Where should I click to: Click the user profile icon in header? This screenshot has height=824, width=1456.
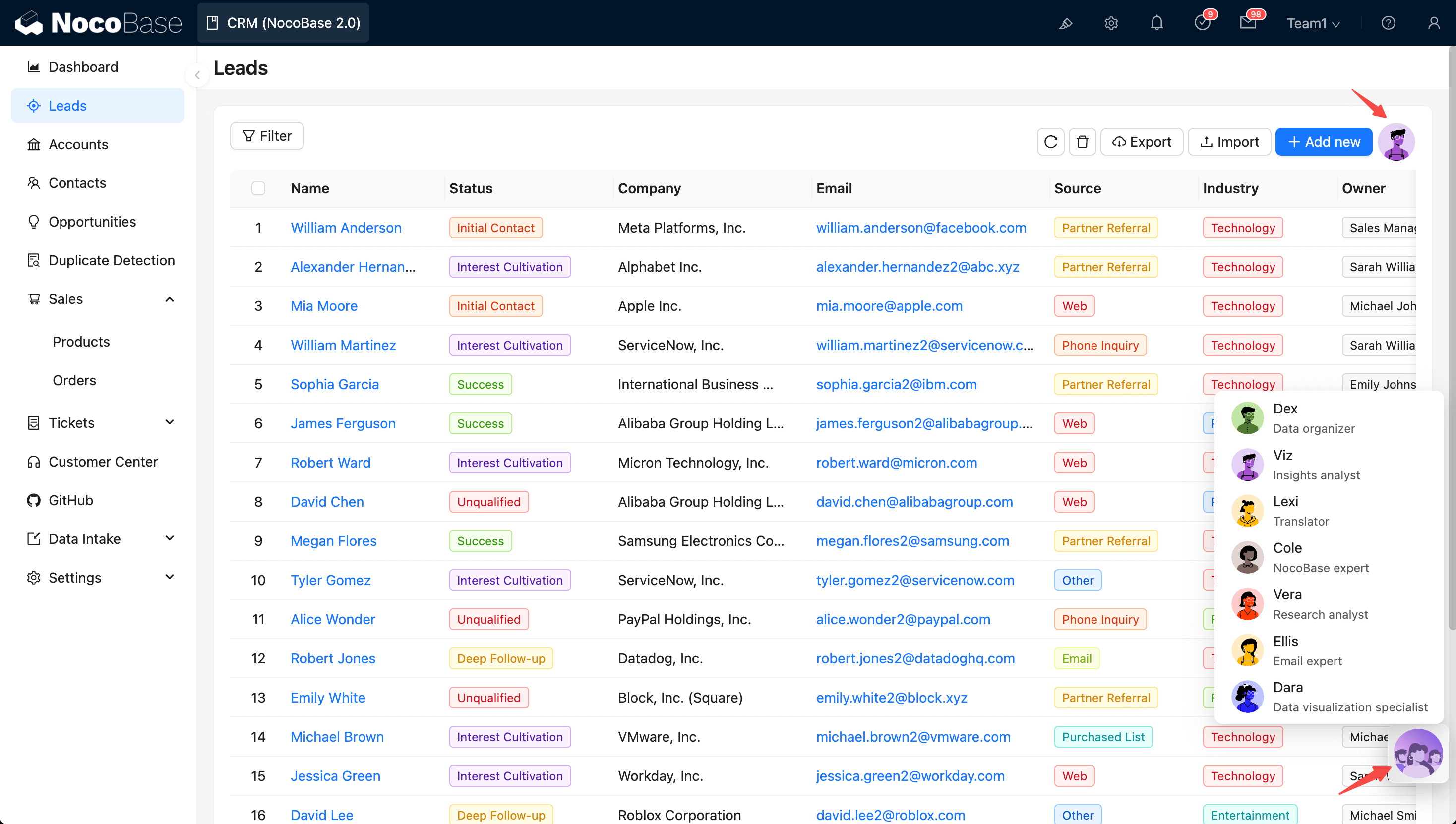tap(1433, 23)
